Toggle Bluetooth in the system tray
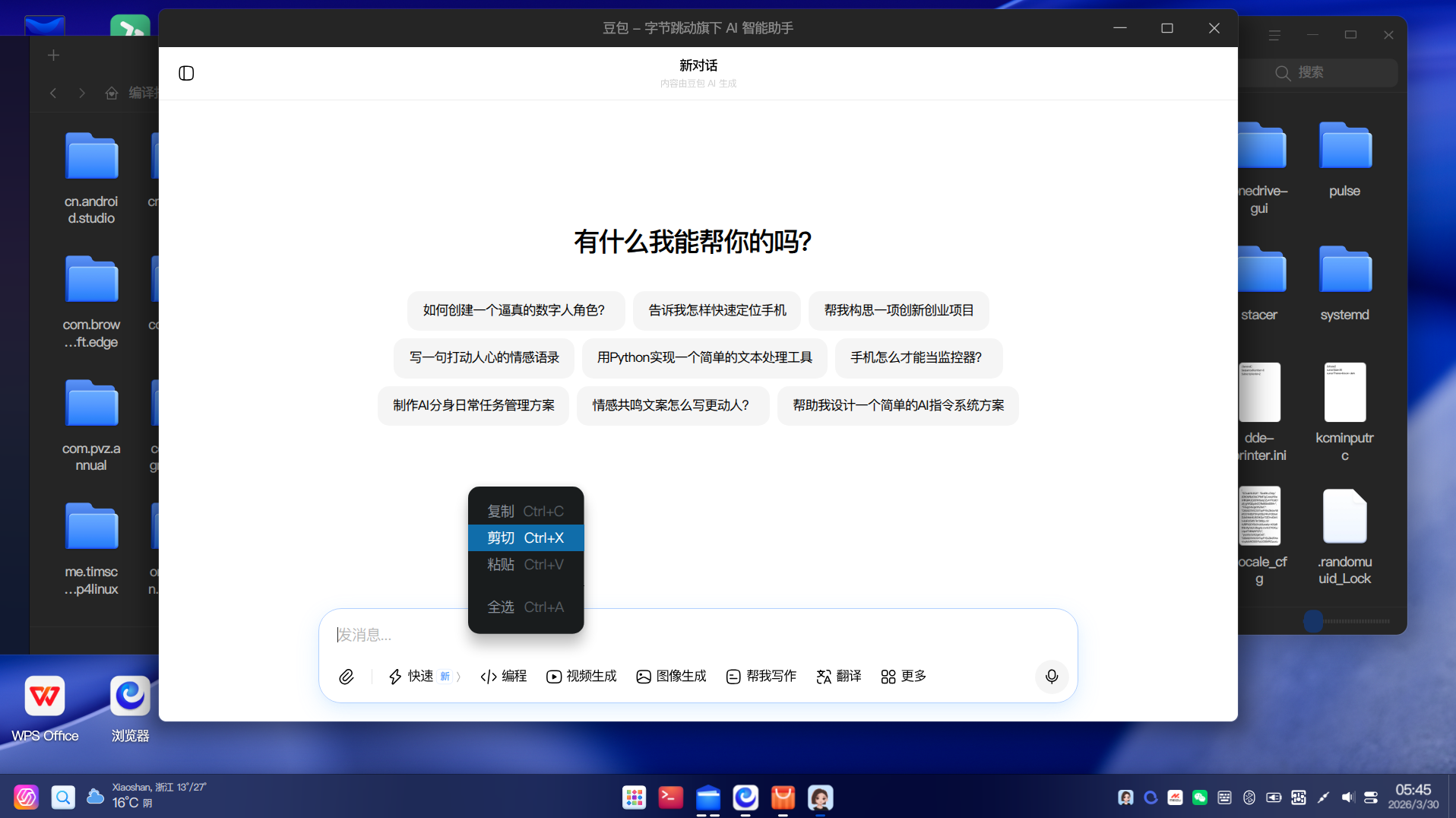1456x818 pixels. pos(1249,797)
